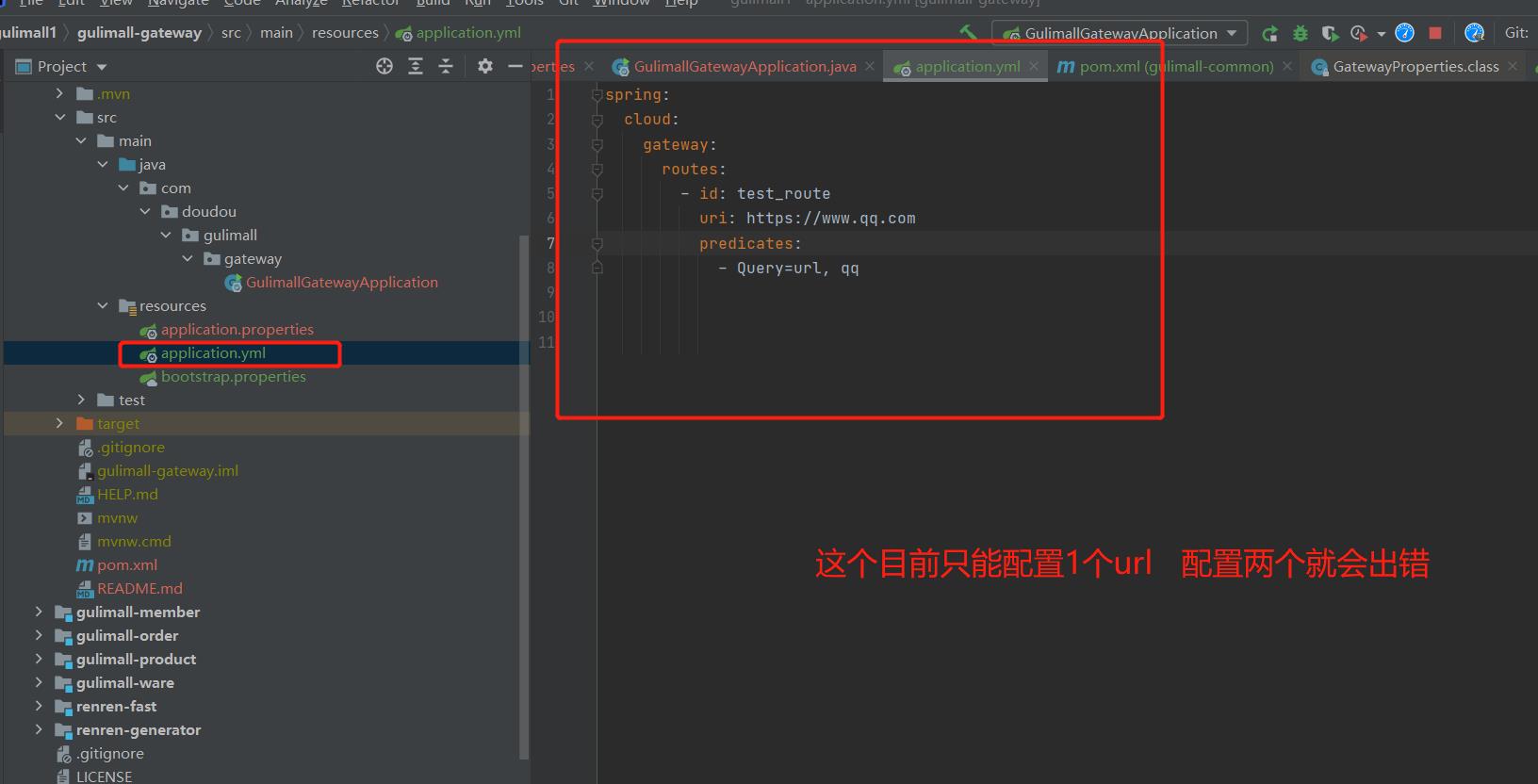This screenshot has width=1538, height=784.
Task: Expand the target folder arrow
Action: (x=59, y=423)
